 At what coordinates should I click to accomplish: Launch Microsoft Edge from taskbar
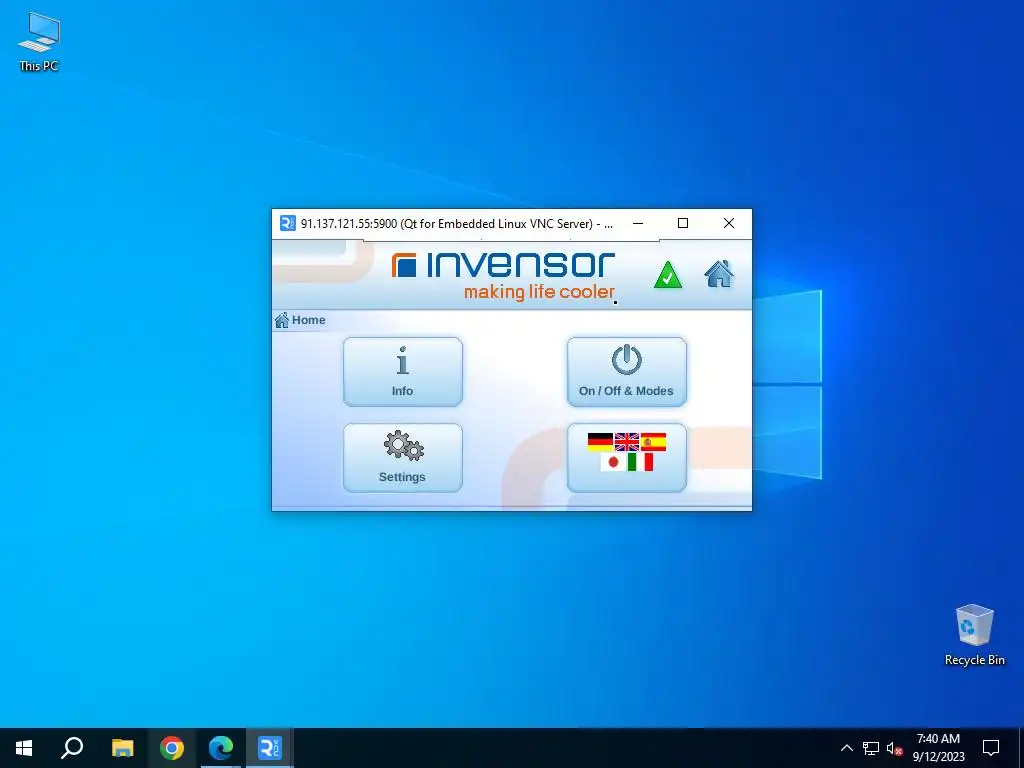pos(221,748)
